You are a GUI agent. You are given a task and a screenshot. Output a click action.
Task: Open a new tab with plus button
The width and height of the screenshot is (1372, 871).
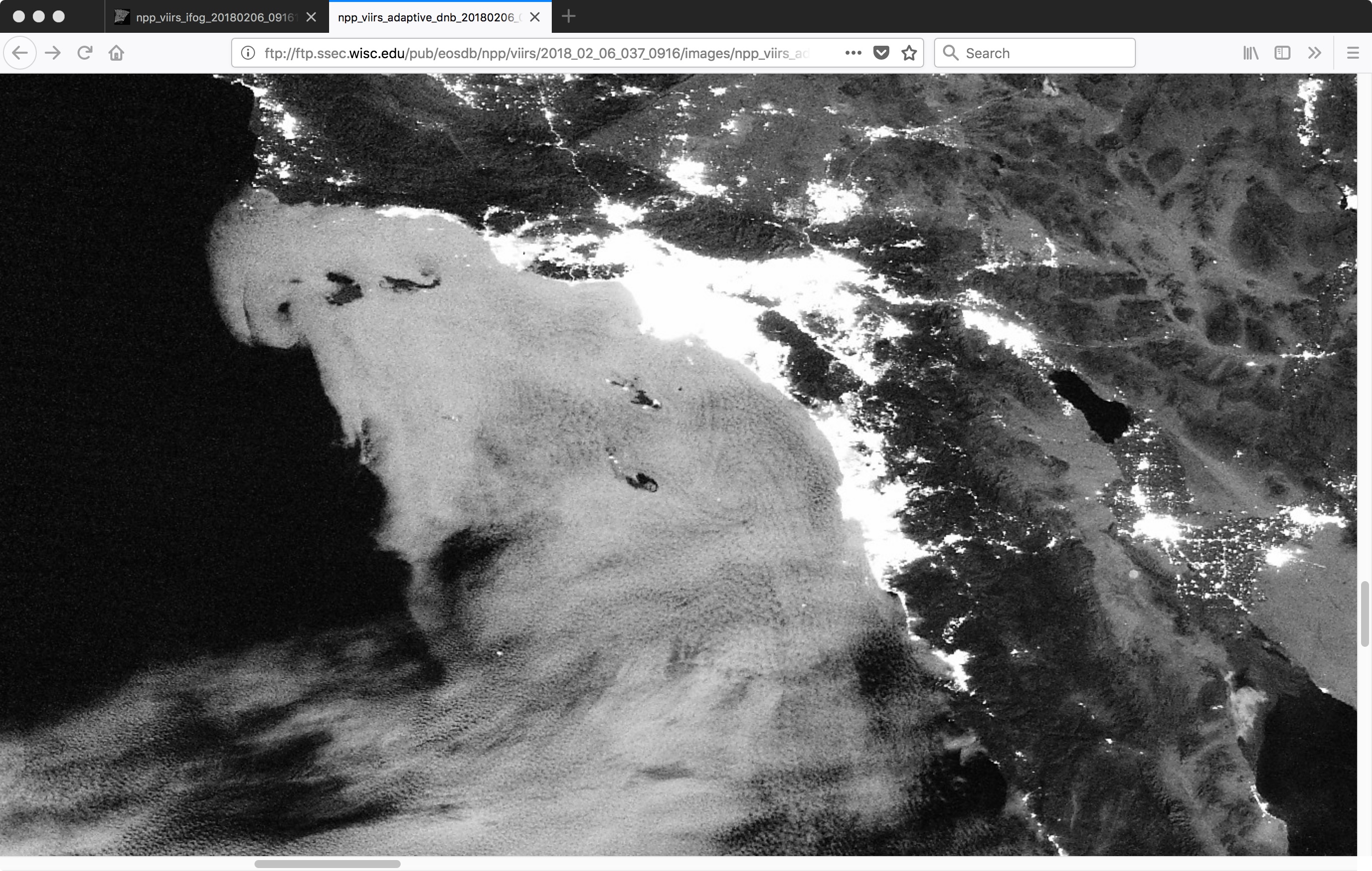pos(568,16)
